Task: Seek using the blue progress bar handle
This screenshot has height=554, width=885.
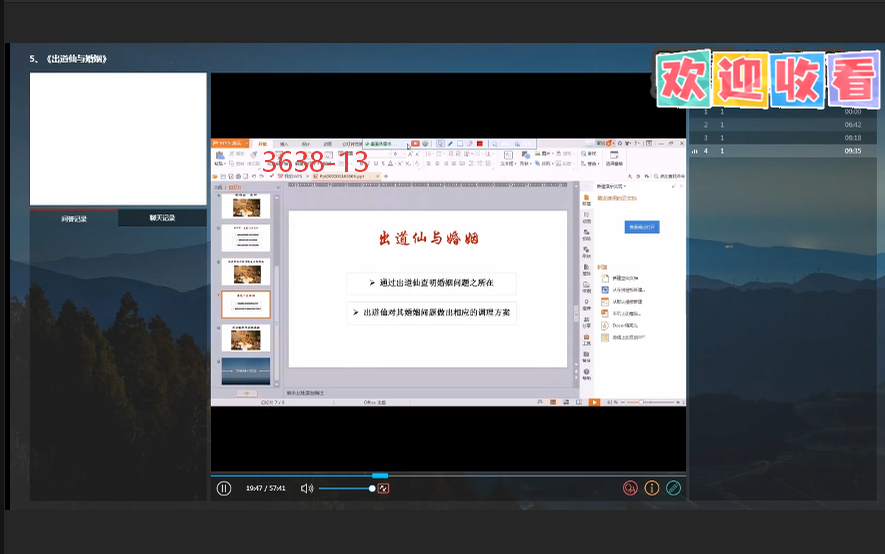Action: pyautogui.click(x=380, y=475)
